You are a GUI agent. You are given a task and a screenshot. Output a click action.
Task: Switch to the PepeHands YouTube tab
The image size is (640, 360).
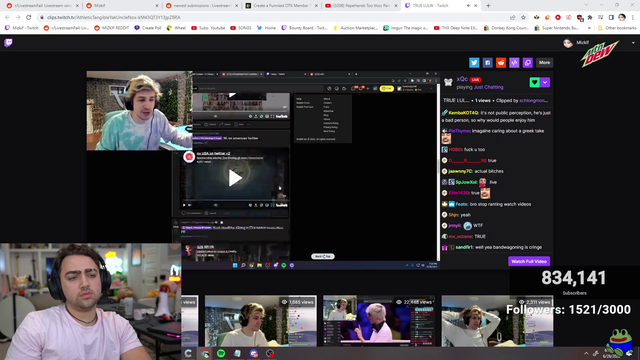point(361,6)
